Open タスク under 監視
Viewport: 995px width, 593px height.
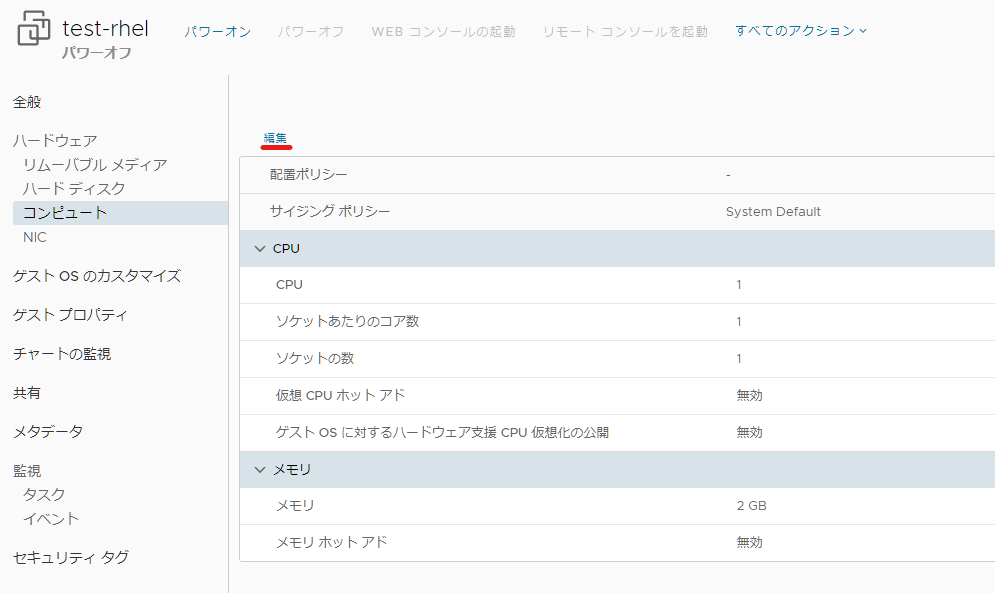(x=44, y=495)
